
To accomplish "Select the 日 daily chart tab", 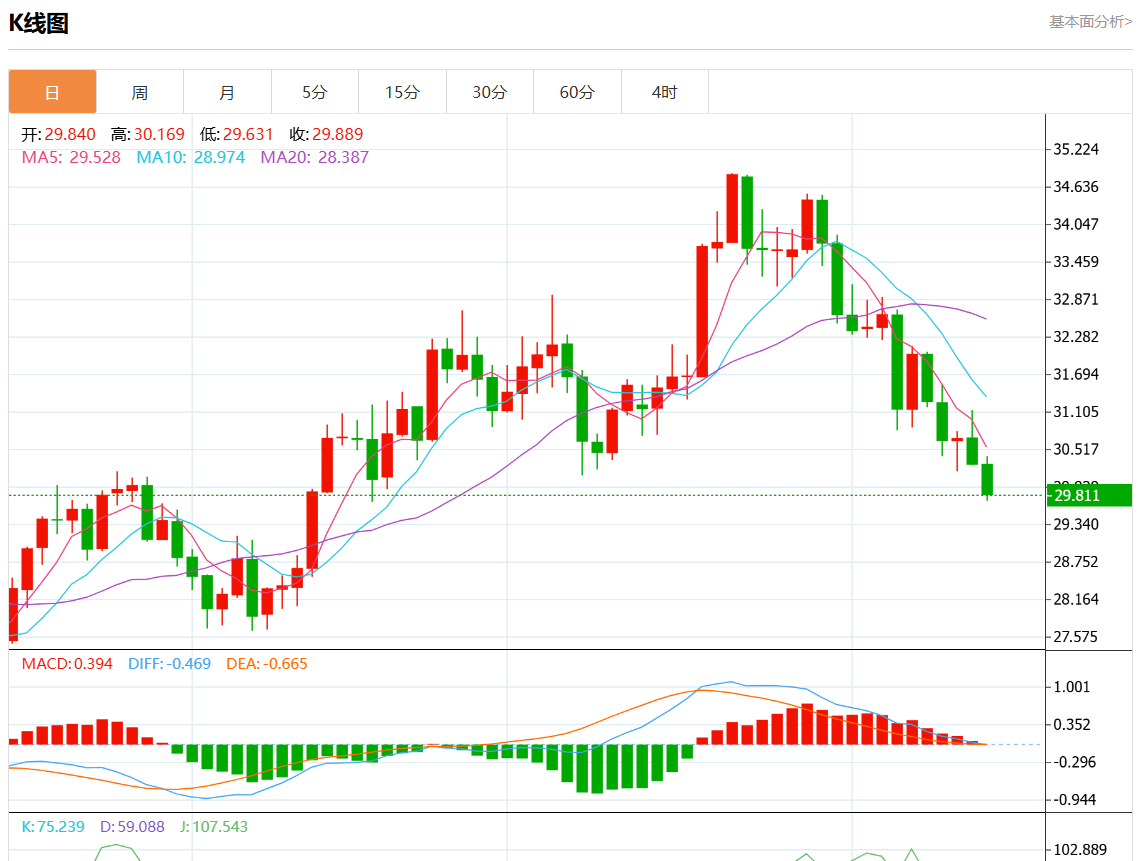I will tap(52, 92).
